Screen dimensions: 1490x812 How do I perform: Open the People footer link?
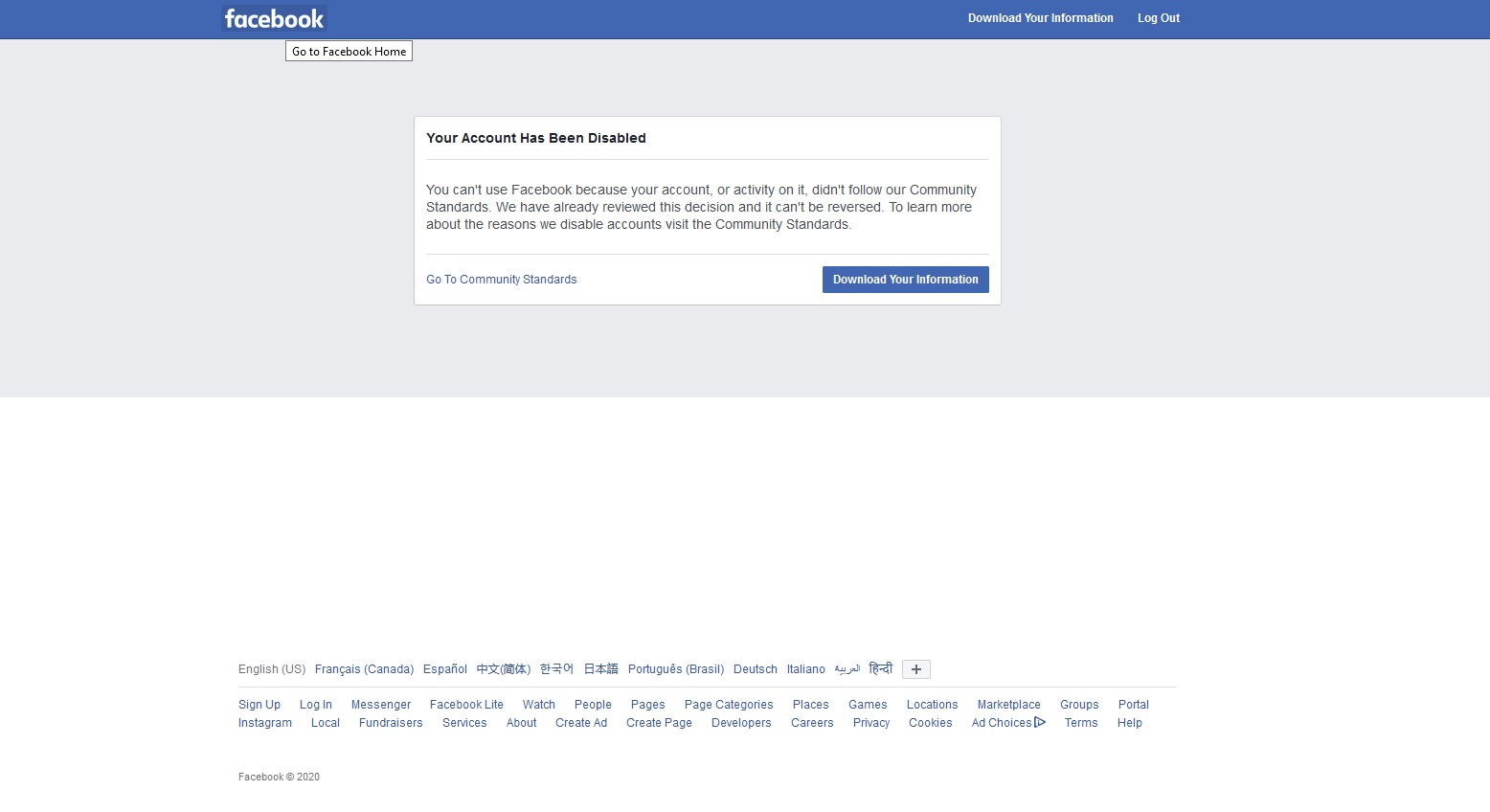(x=593, y=705)
